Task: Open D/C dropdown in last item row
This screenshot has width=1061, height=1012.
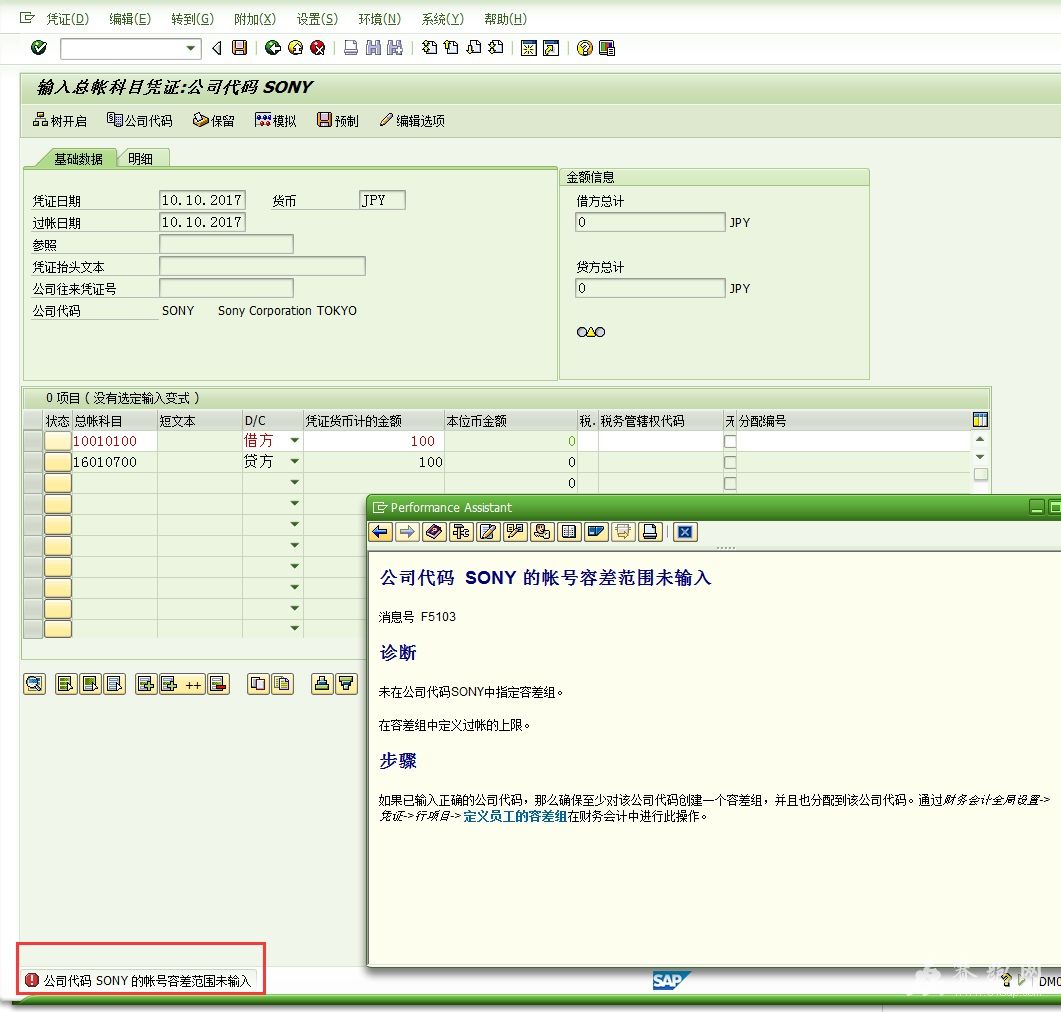Action: coord(294,628)
